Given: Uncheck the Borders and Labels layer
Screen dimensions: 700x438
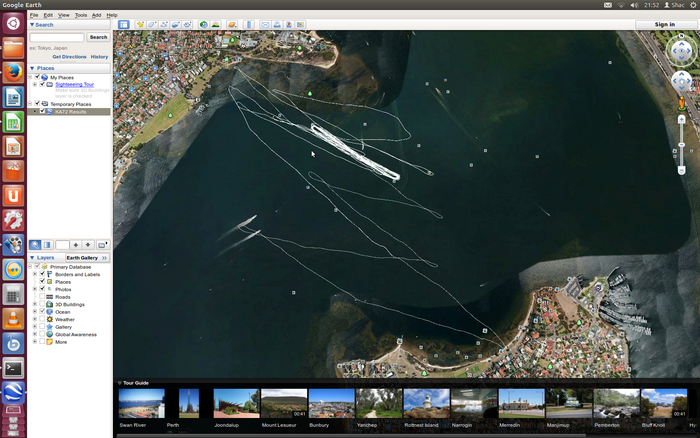Looking at the screenshot, I should [x=42, y=274].
